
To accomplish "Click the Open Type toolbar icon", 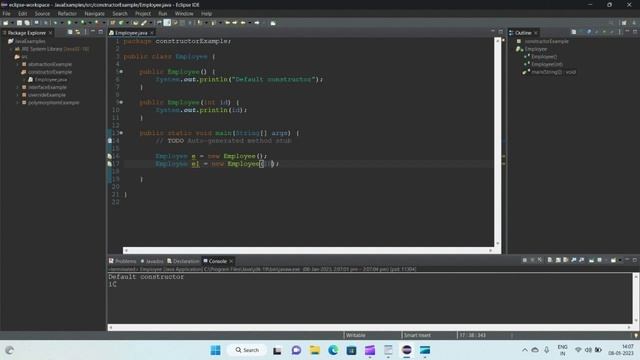I will (x=136, y=23).
